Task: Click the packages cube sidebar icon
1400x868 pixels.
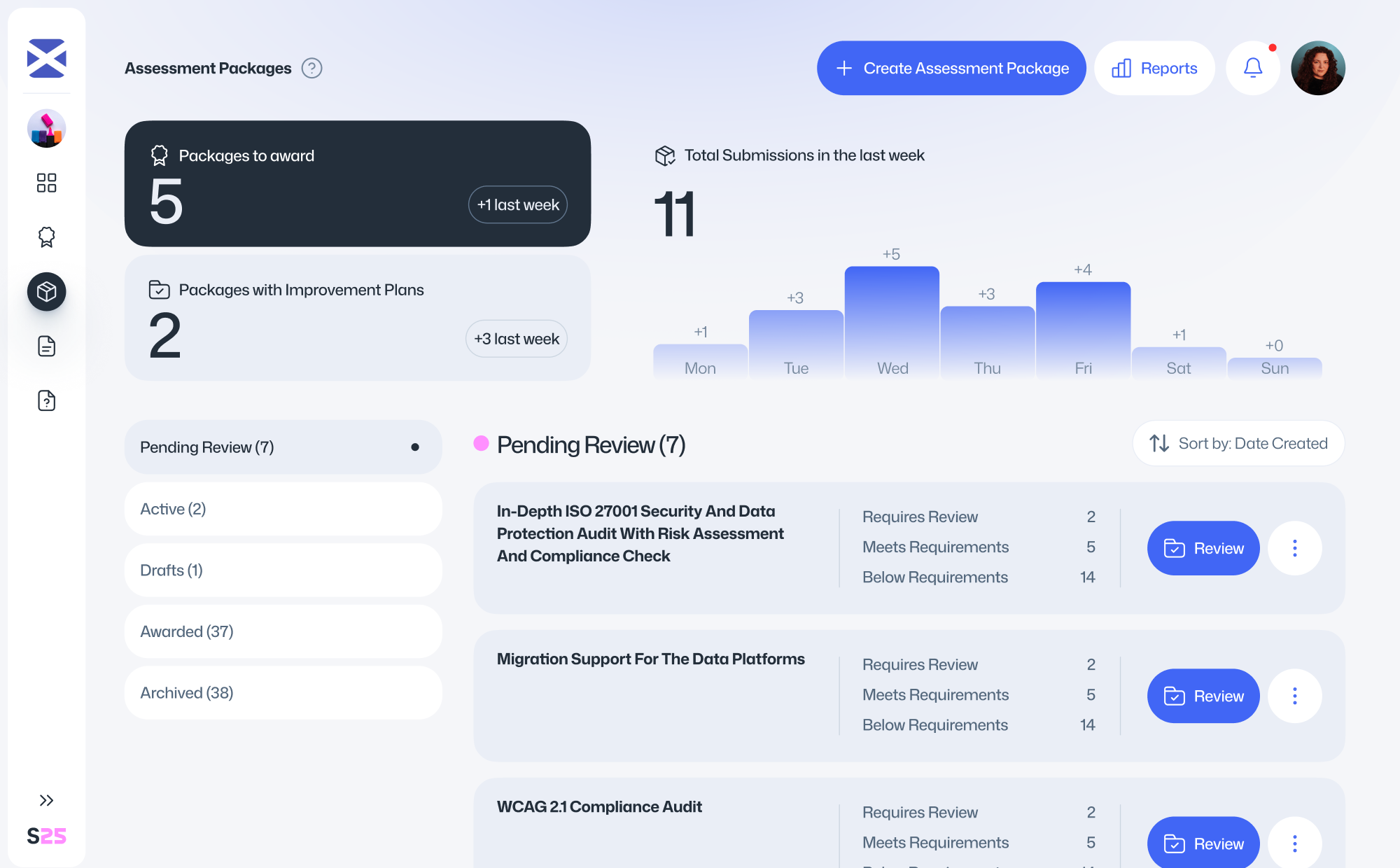Action: pos(46,291)
